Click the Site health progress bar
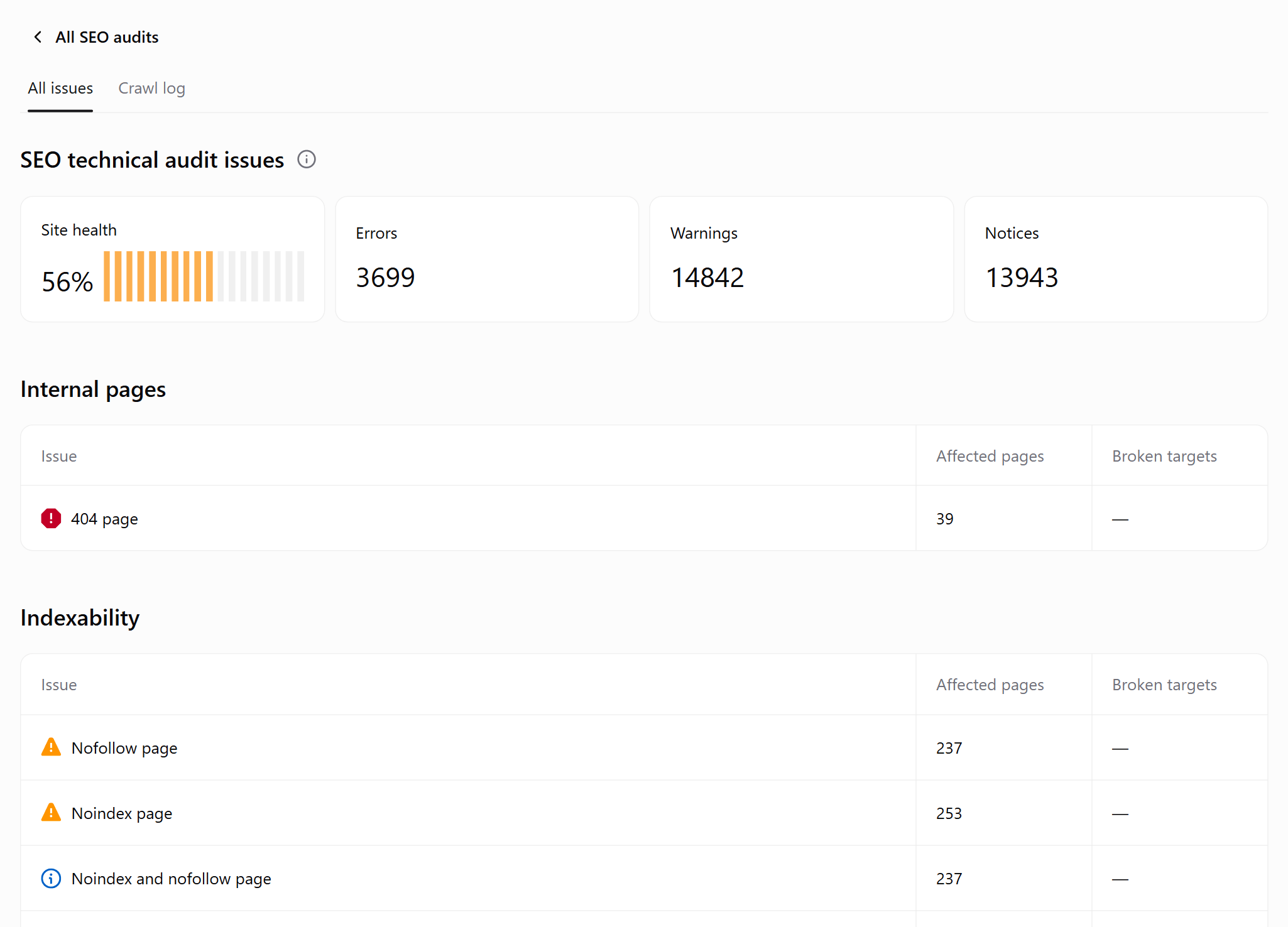The width and height of the screenshot is (1288, 927). point(204,276)
